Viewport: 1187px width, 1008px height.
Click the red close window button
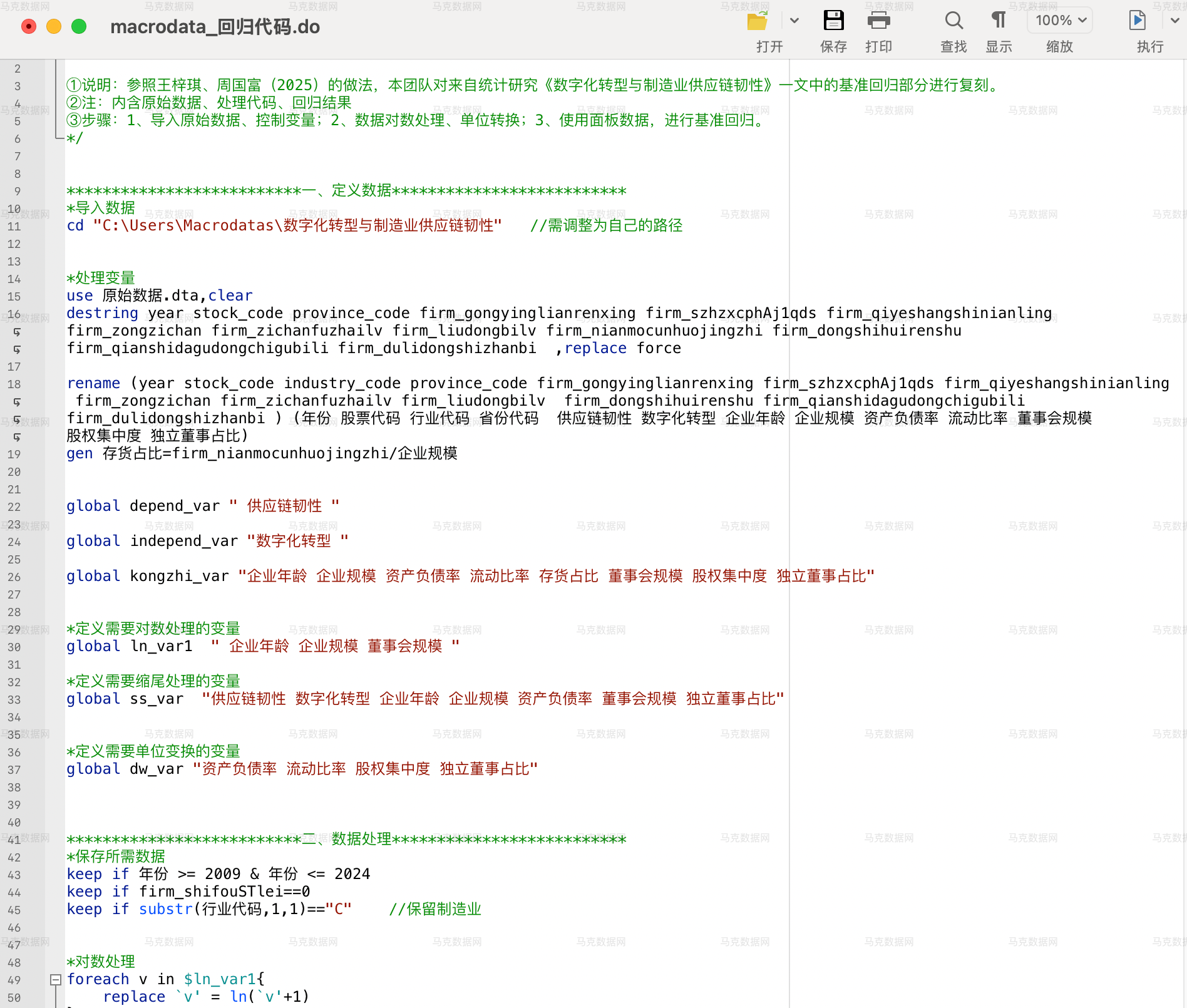(x=29, y=27)
